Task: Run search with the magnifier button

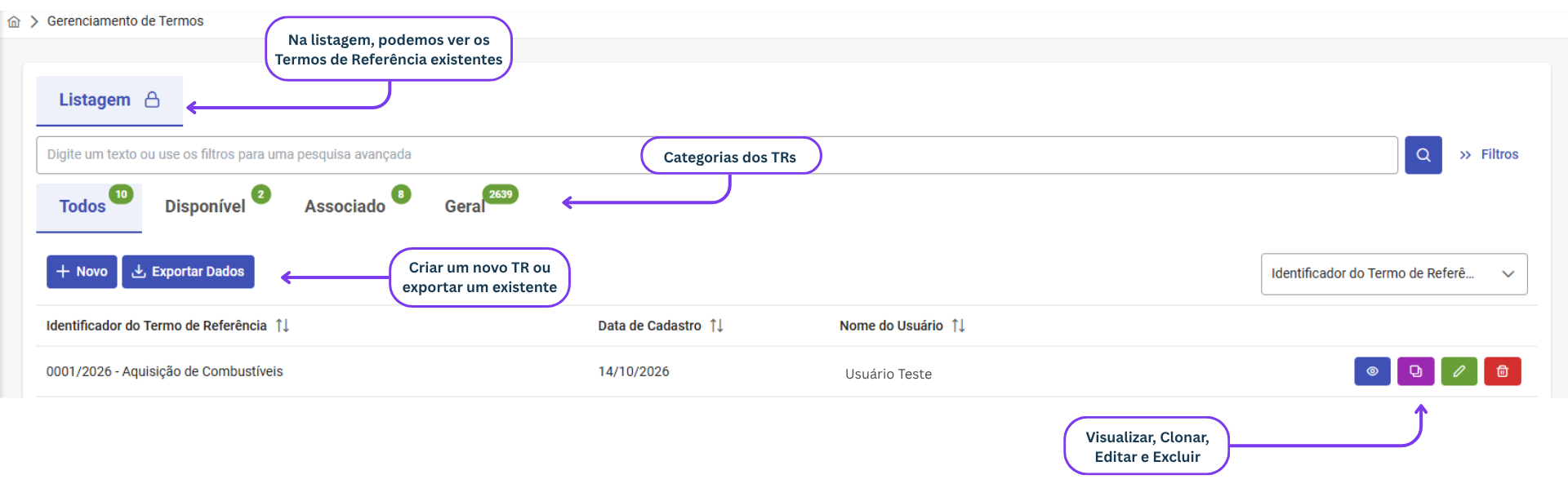Action: (1423, 155)
